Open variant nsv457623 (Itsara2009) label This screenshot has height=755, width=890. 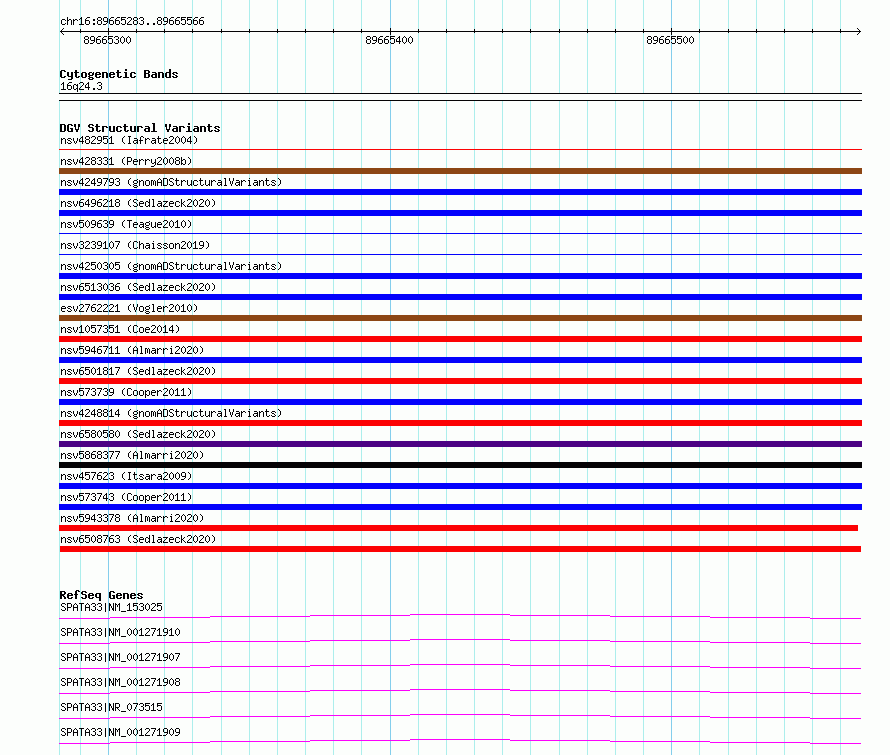[126, 476]
